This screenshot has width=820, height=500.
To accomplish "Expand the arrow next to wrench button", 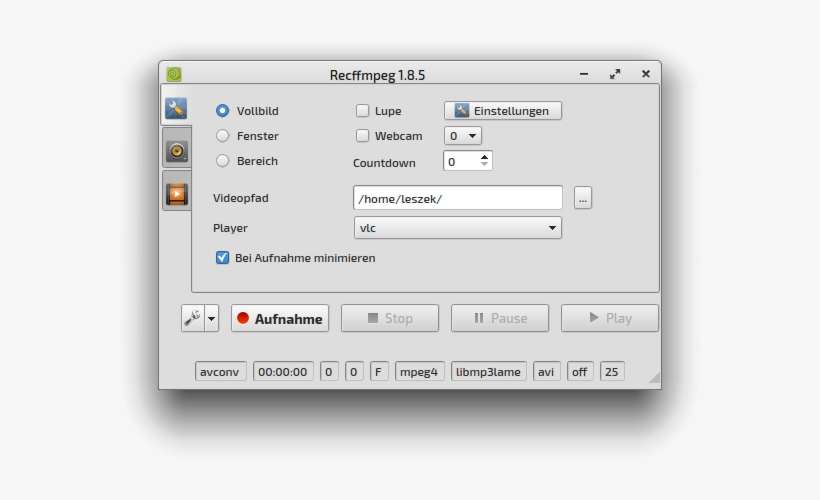I will click(x=211, y=318).
